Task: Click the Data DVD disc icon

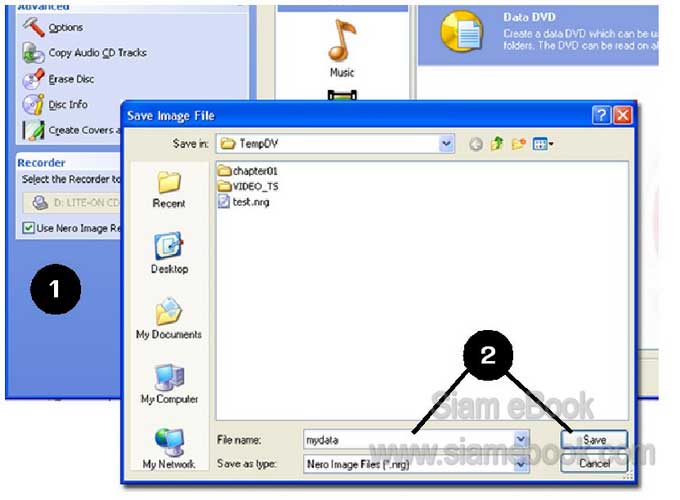Action: [x=461, y=31]
